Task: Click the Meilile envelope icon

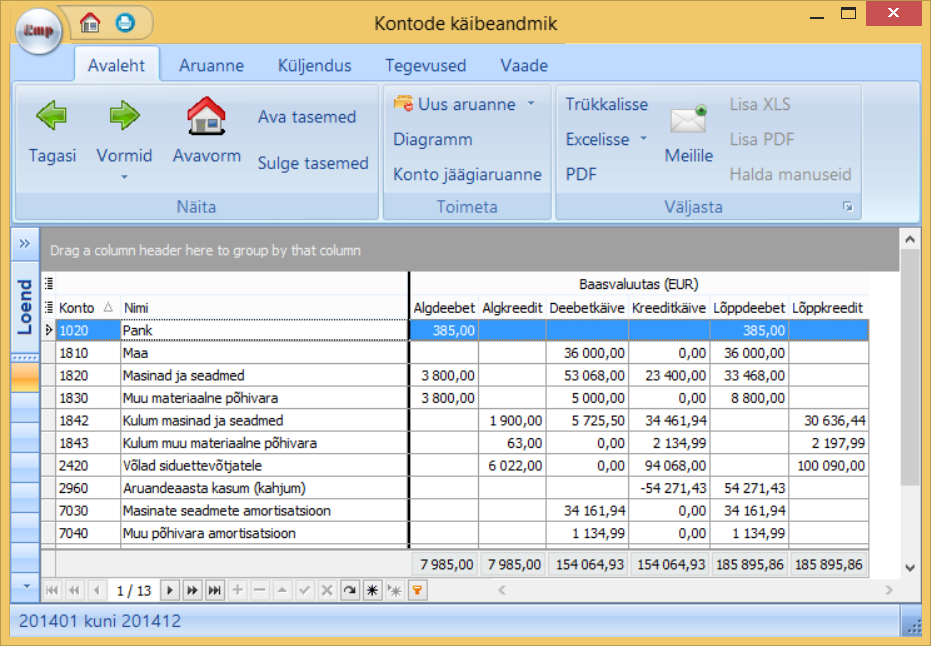Action: (688, 120)
